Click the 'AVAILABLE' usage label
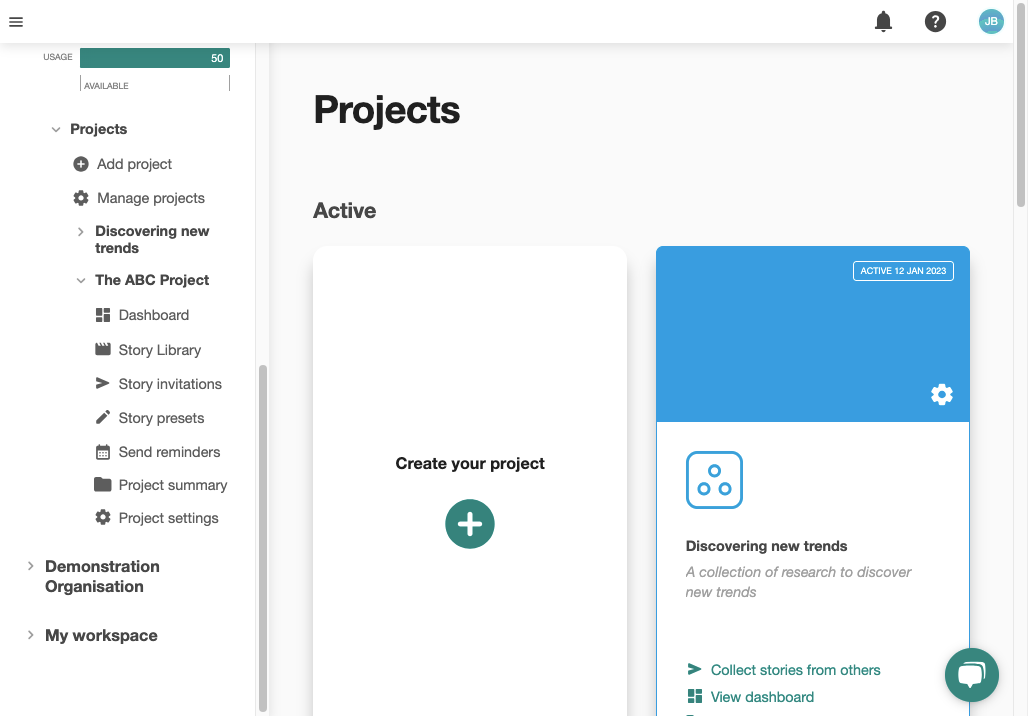Screen dimensions: 1028x716 tap(106, 86)
